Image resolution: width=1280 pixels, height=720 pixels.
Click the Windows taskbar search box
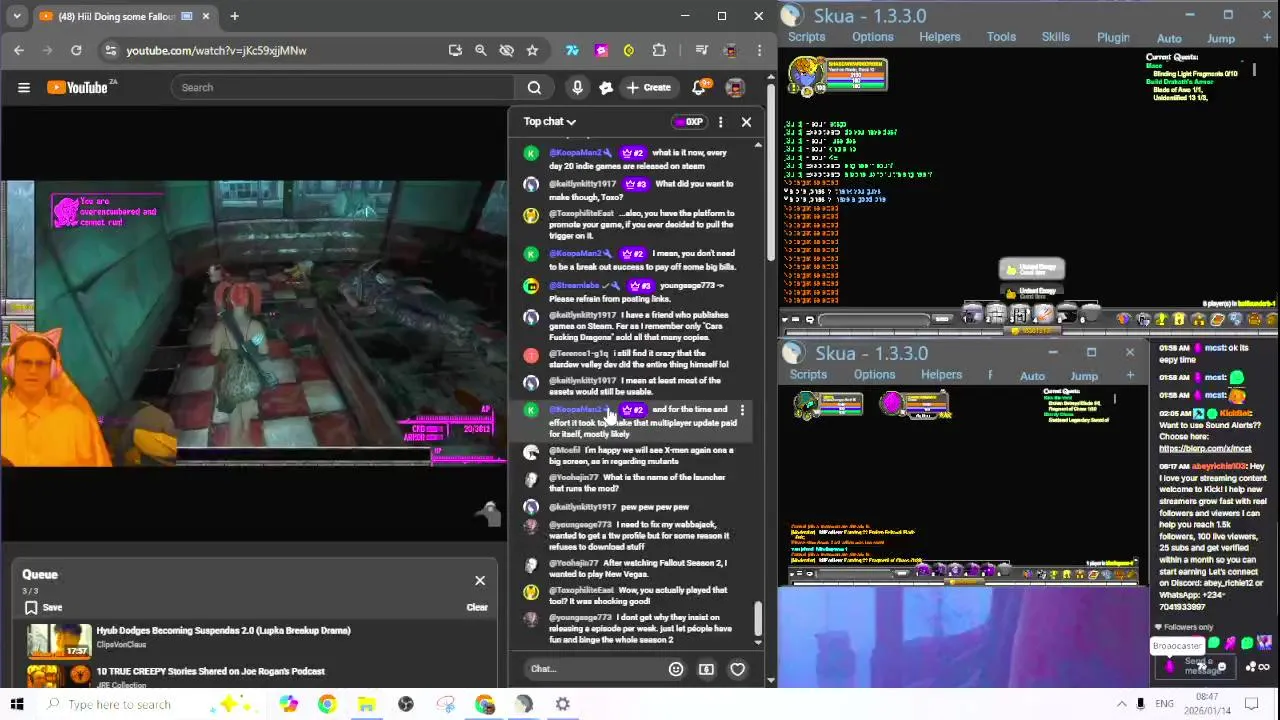pos(150,704)
